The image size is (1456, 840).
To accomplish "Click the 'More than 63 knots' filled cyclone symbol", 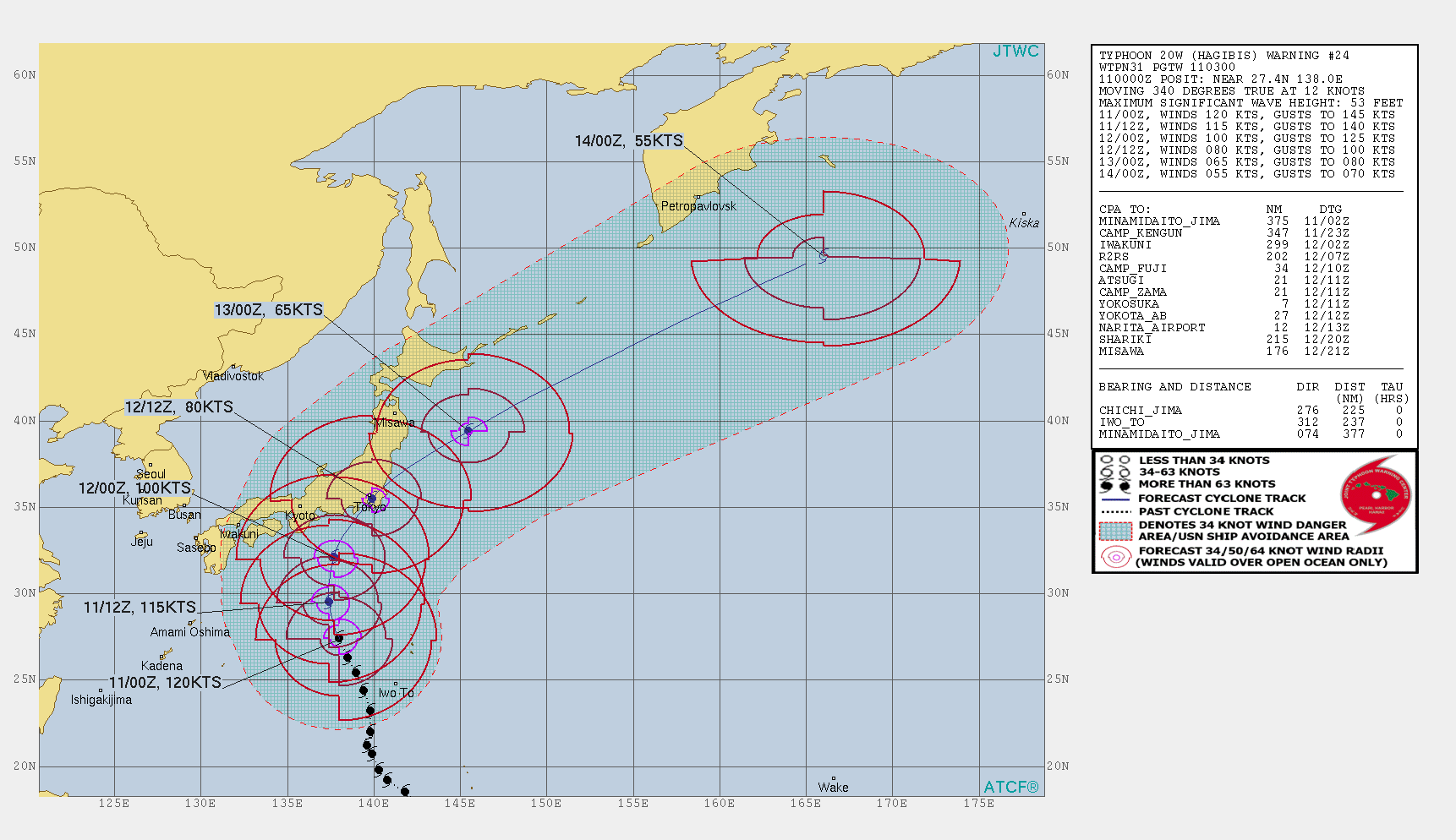I will click(x=1115, y=485).
